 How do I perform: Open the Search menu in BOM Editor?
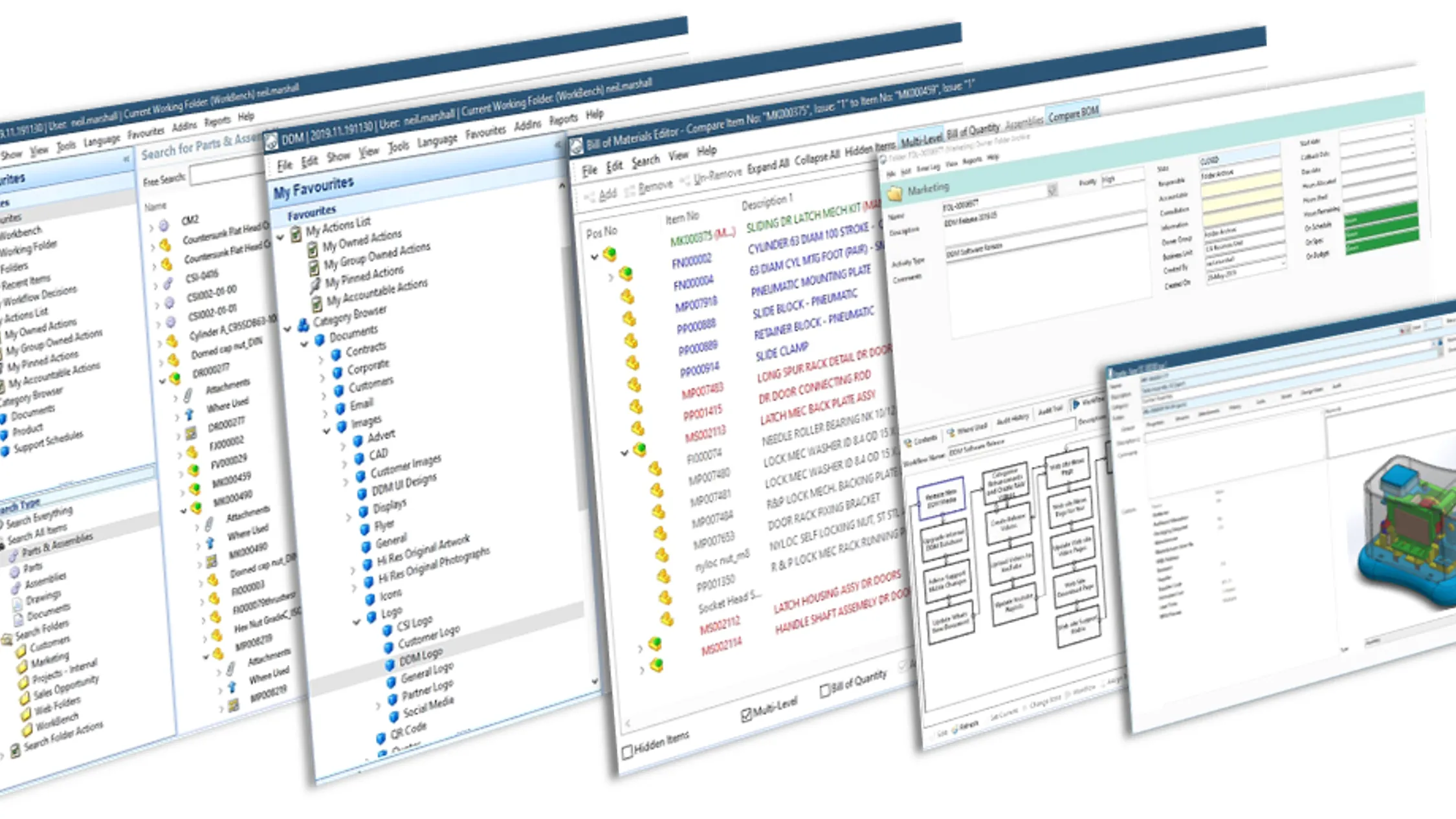[645, 161]
